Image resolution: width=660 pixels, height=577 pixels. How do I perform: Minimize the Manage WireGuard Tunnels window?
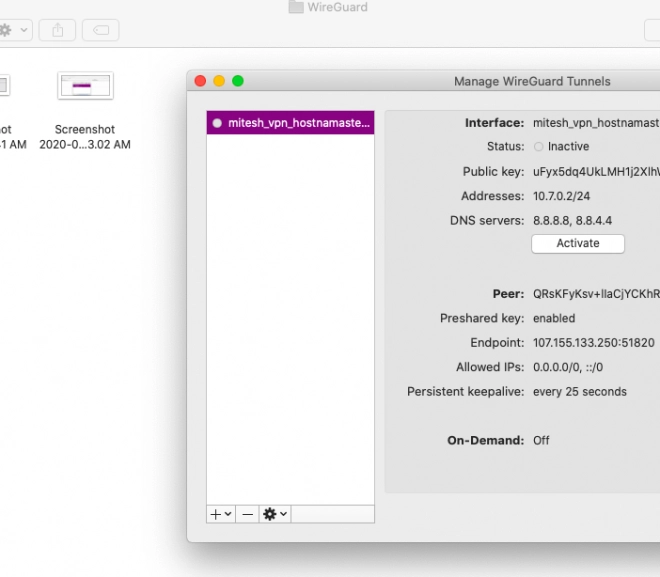(x=219, y=81)
